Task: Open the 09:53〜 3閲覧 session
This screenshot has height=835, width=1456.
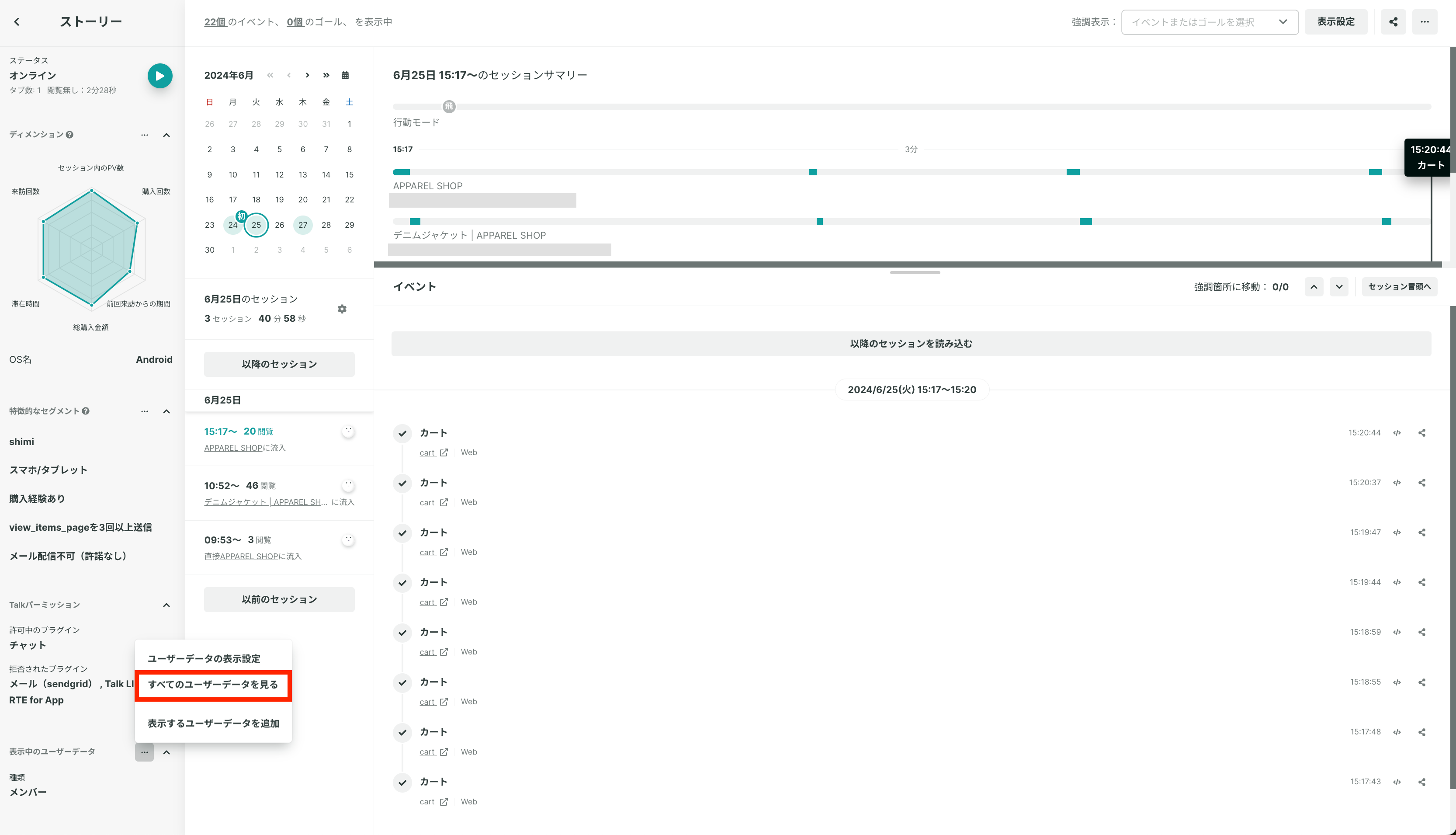Action: [x=279, y=548]
